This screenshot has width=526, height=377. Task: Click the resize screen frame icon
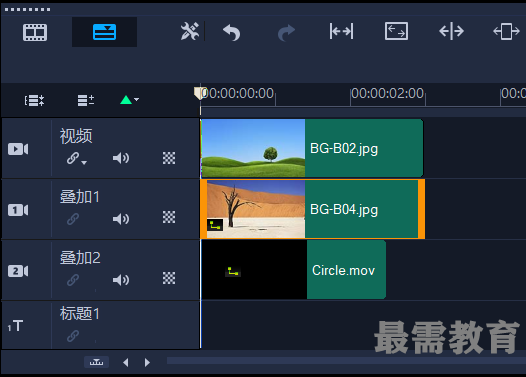[x=396, y=31]
